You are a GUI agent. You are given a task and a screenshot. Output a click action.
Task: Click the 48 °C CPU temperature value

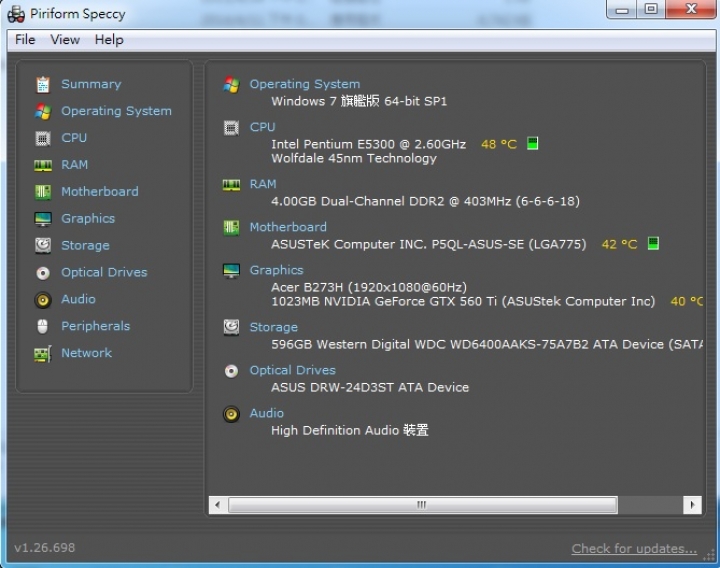(499, 145)
